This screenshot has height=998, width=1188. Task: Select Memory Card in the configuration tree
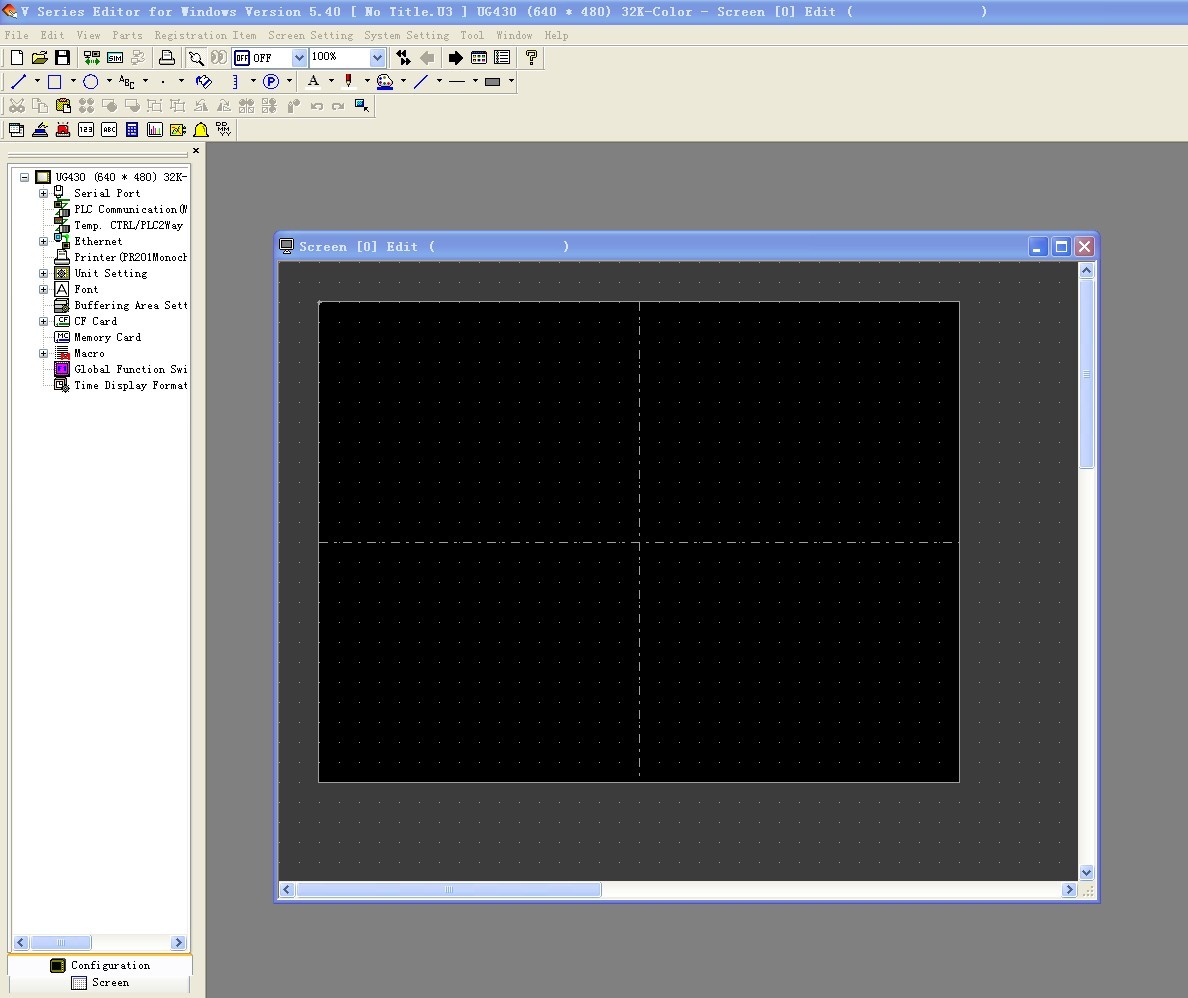(107, 337)
